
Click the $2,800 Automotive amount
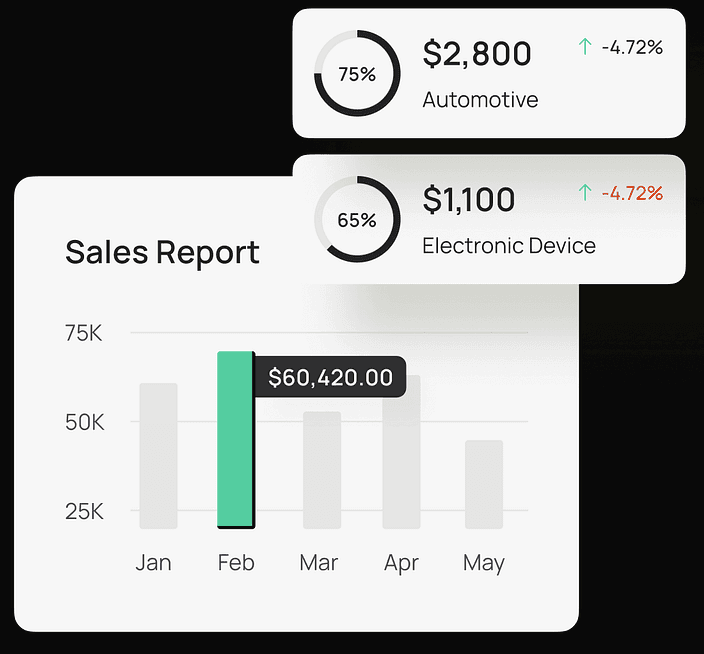[477, 54]
